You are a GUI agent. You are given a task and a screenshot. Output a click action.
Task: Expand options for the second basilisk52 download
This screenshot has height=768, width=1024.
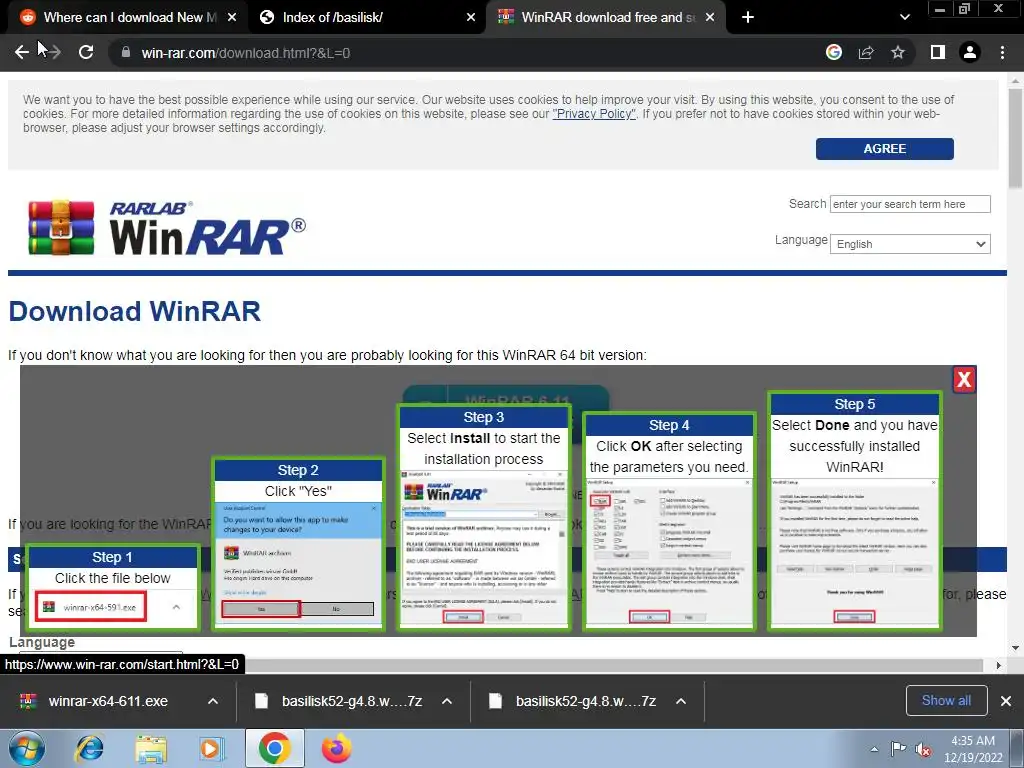tap(681, 701)
